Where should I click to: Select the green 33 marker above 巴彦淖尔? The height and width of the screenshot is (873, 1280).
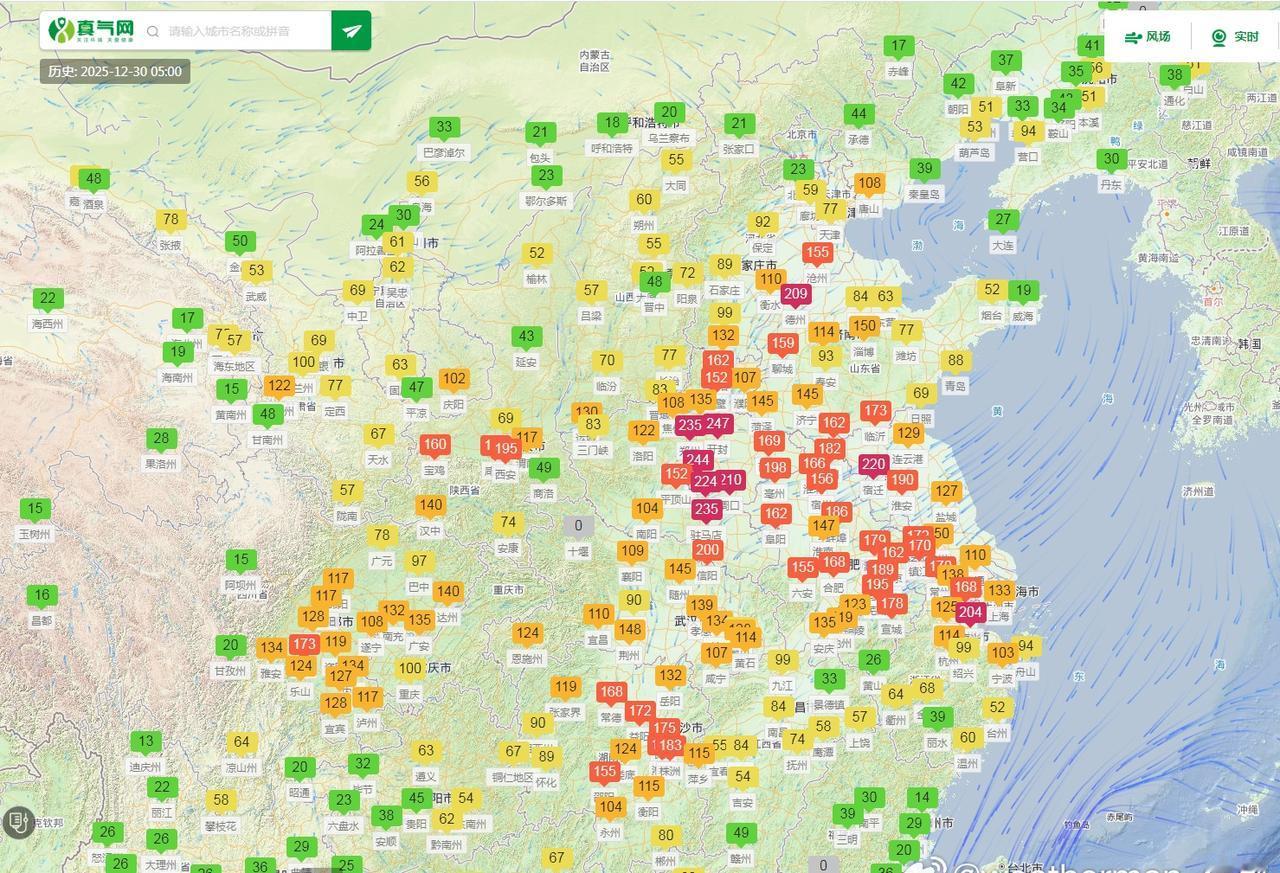click(444, 128)
